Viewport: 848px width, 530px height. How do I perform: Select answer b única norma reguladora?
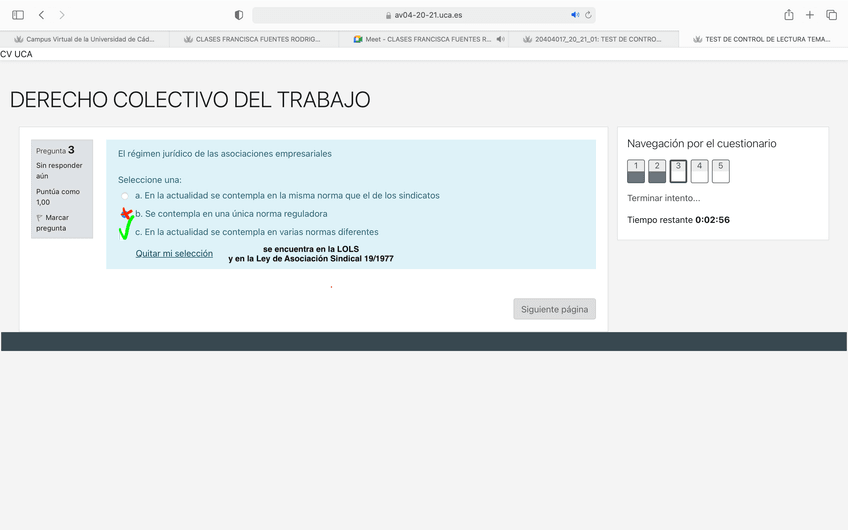point(125,214)
